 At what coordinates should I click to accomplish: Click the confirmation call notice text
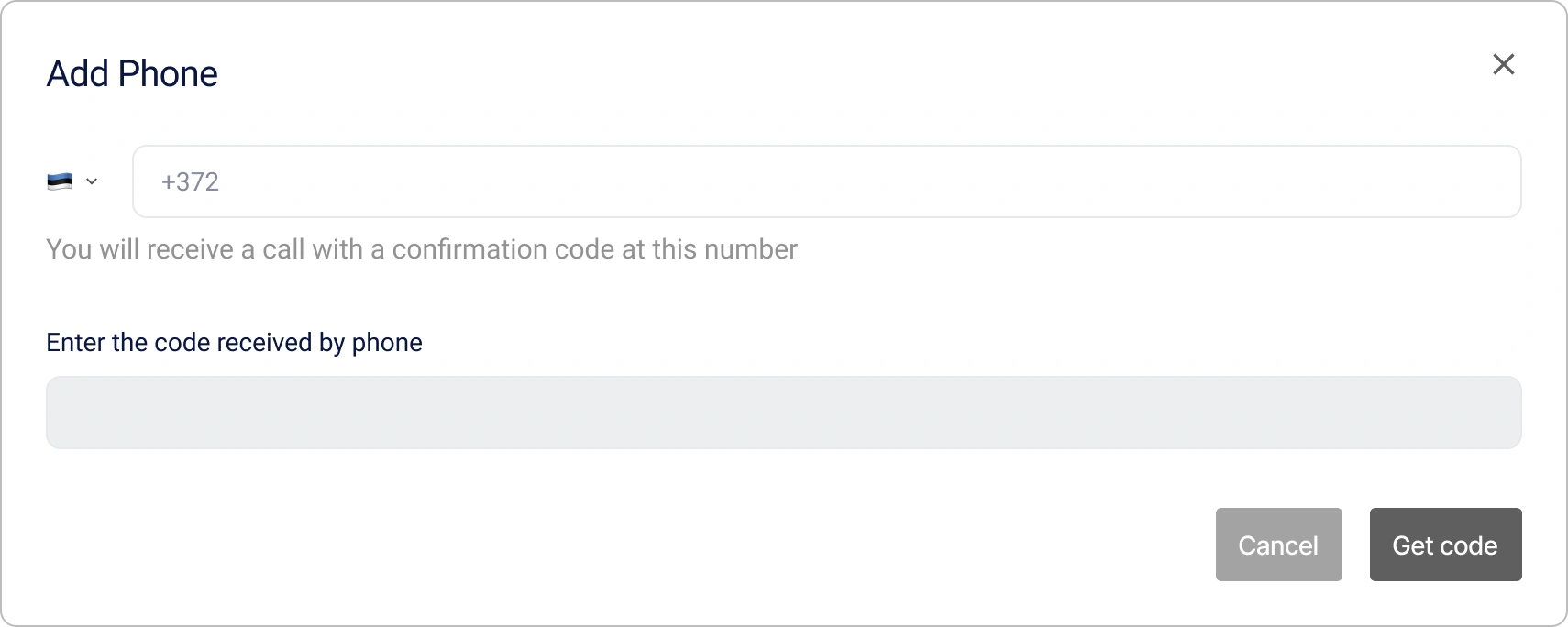(x=421, y=248)
